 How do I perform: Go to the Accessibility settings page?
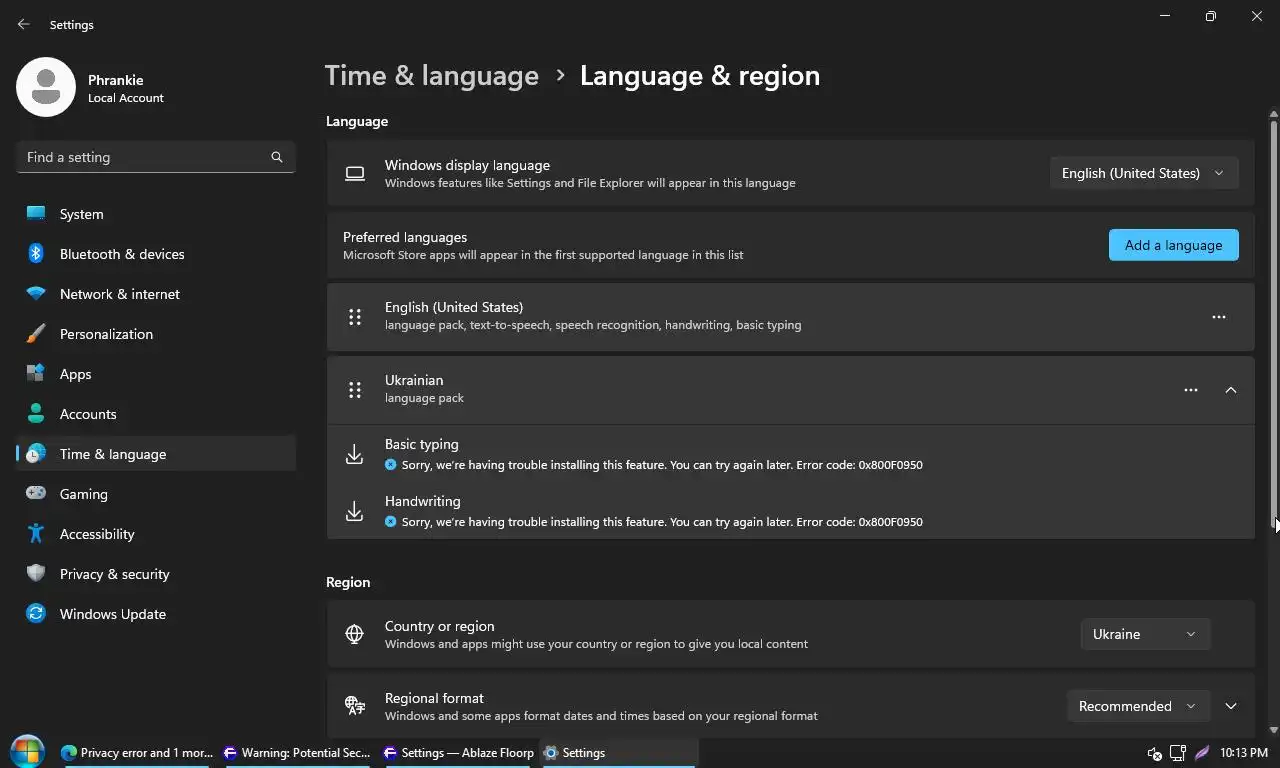point(97,534)
